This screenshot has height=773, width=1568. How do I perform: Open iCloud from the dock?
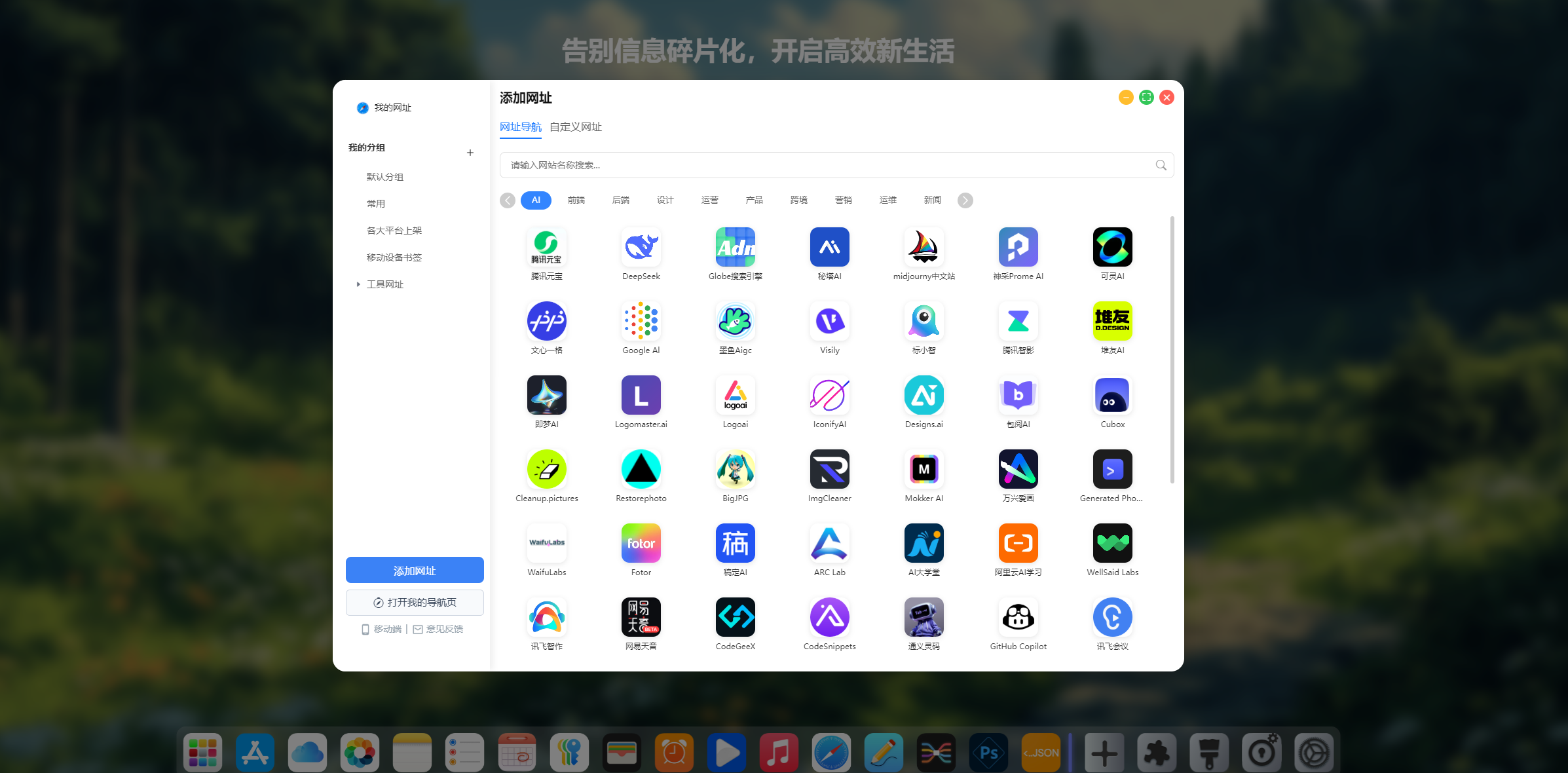307,753
